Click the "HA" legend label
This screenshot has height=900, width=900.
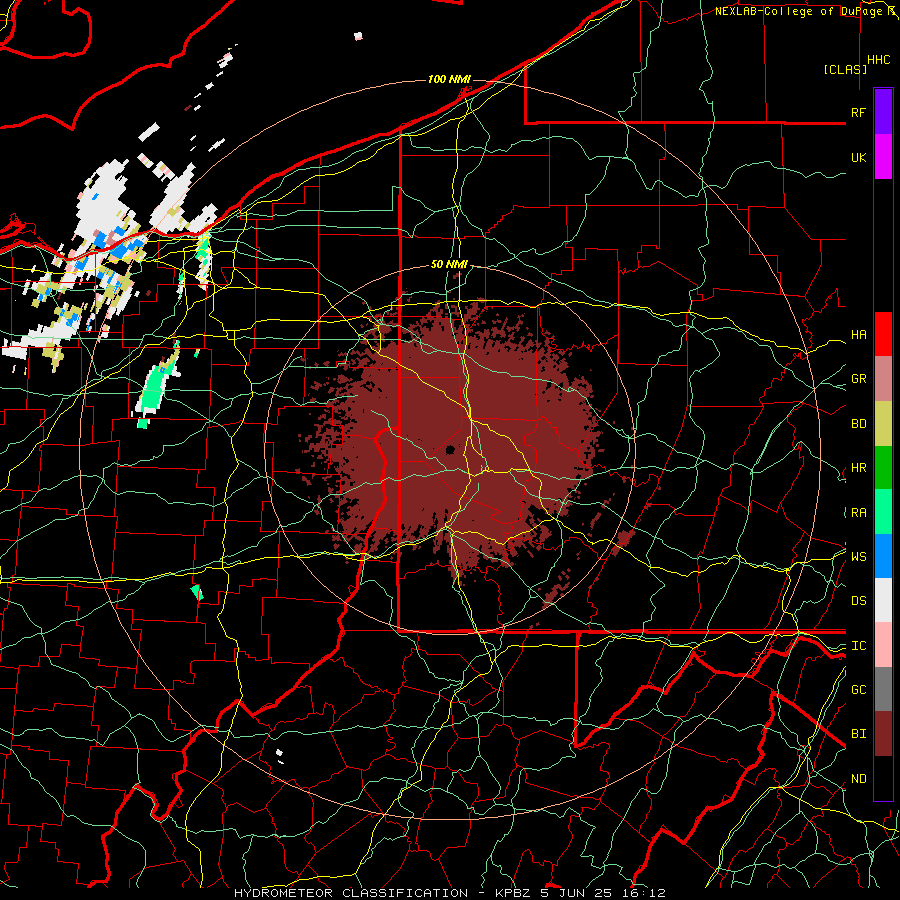click(x=858, y=335)
